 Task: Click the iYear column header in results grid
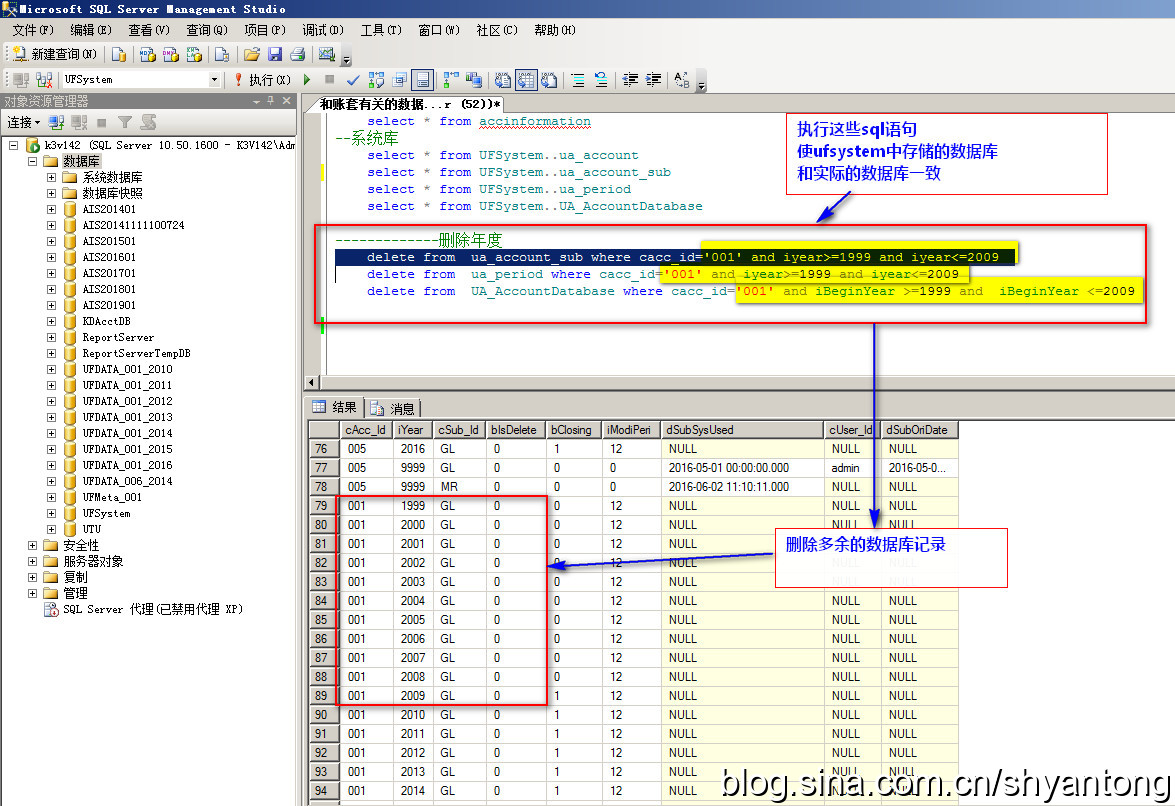pos(412,430)
